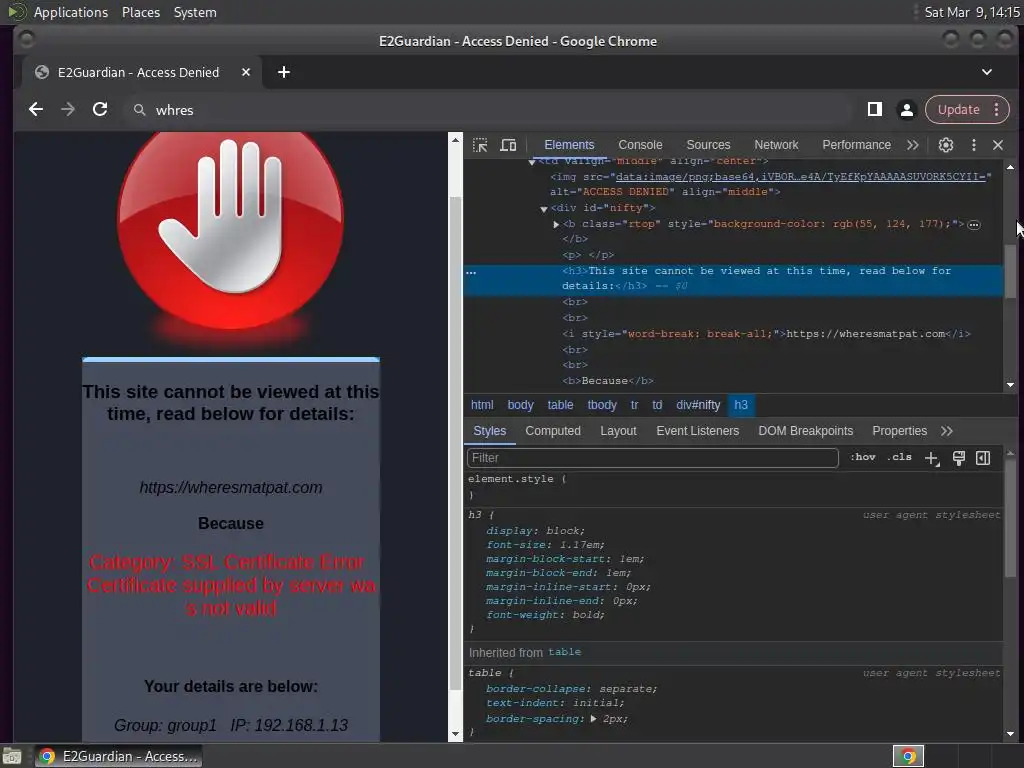Close the E2Guardian - Access Denied tab
Image resolution: width=1024 pixels, height=768 pixels.
246,72
